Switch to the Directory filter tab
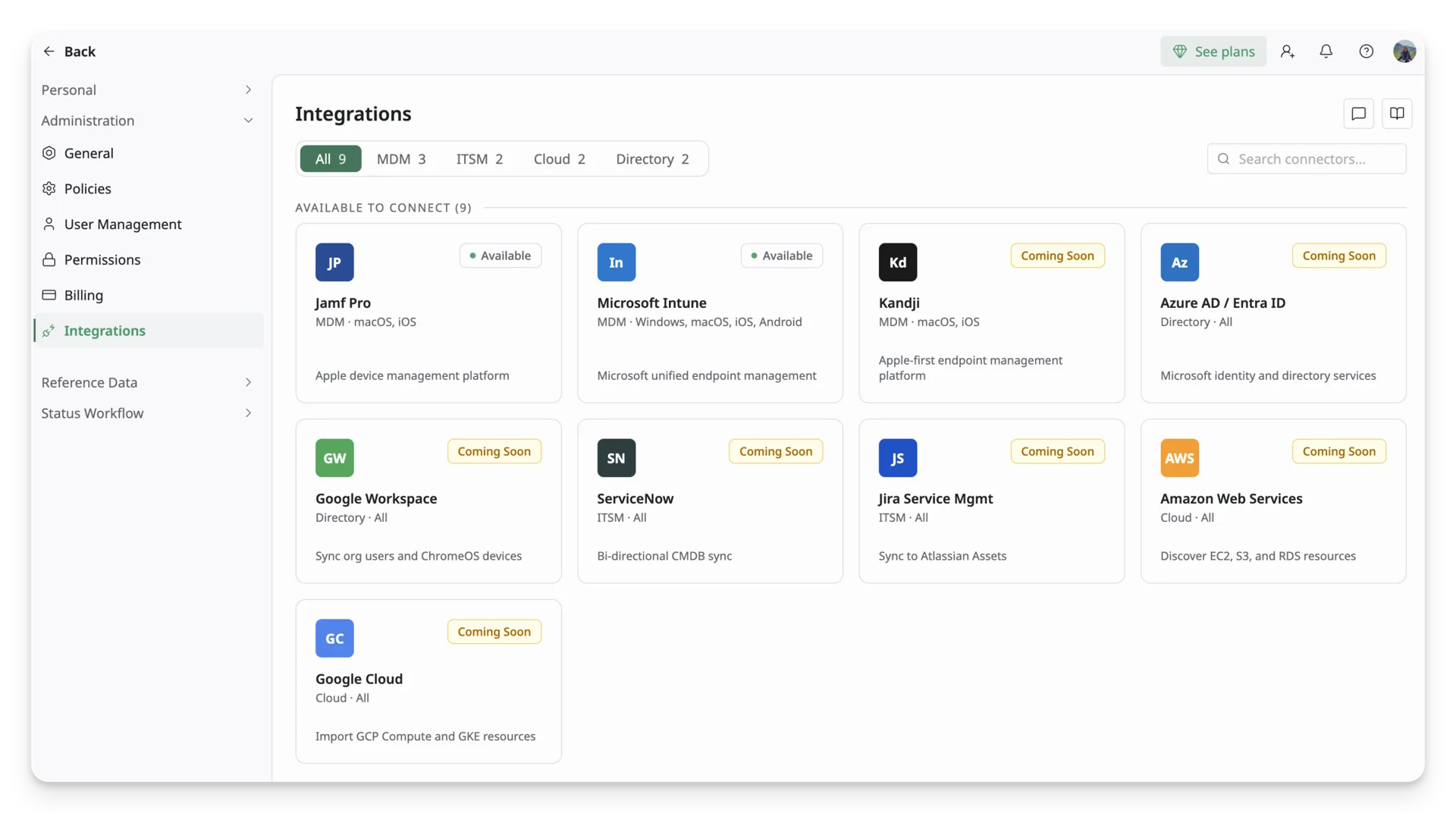Viewport: 1456px width, 813px height. 652,159
